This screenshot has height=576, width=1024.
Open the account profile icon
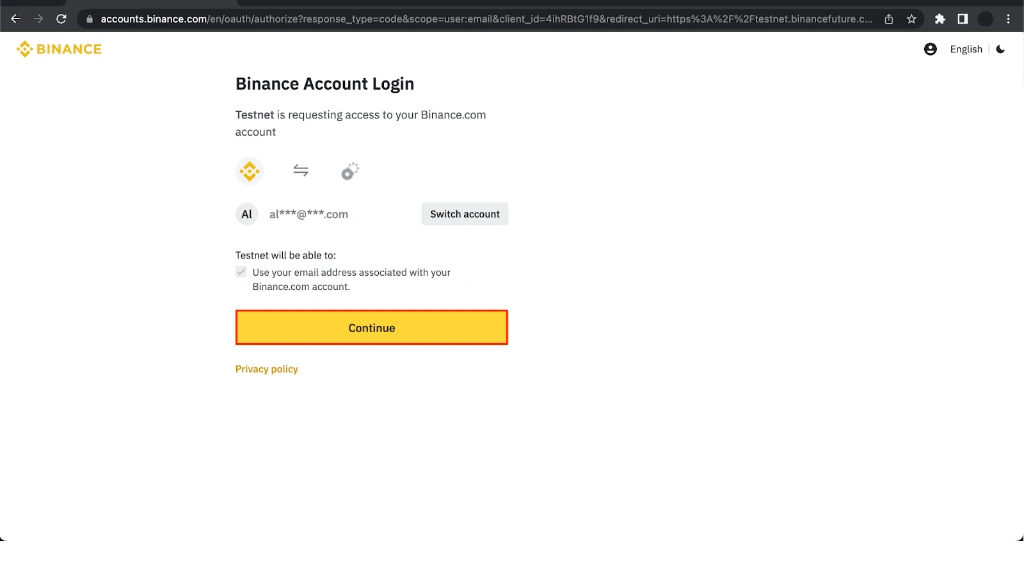(930, 49)
